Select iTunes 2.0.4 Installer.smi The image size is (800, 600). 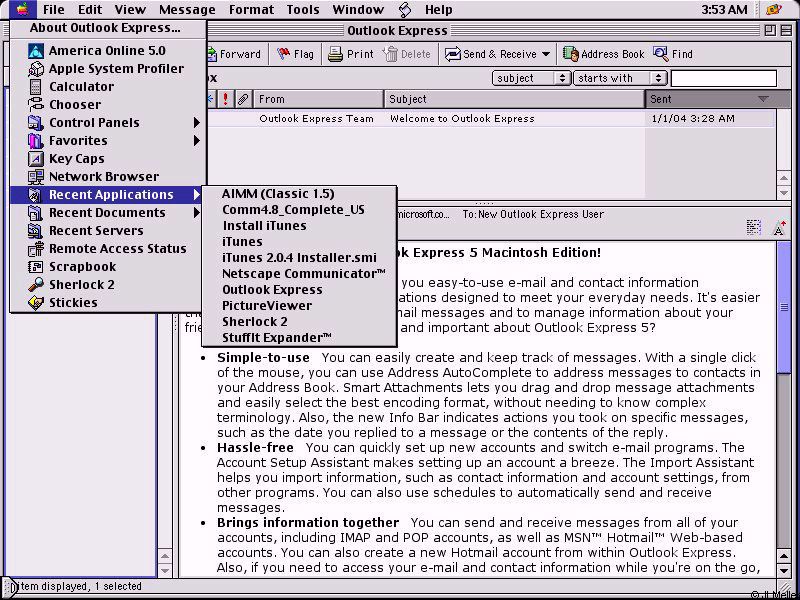[x=299, y=258]
